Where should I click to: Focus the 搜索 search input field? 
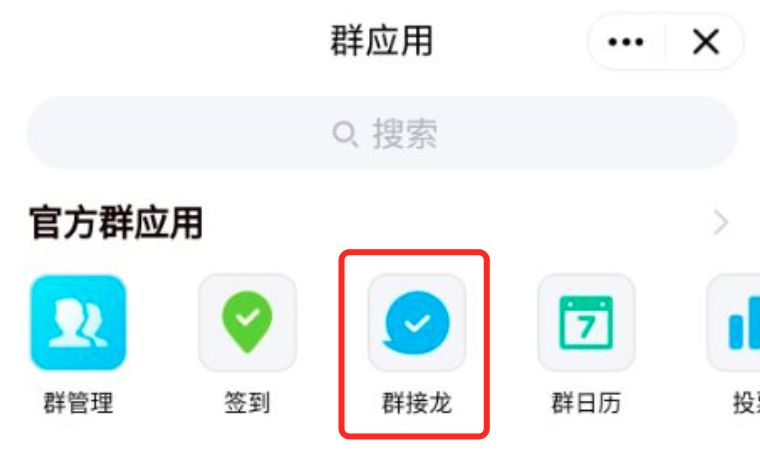pyautogui.click(x=382, y=133)
